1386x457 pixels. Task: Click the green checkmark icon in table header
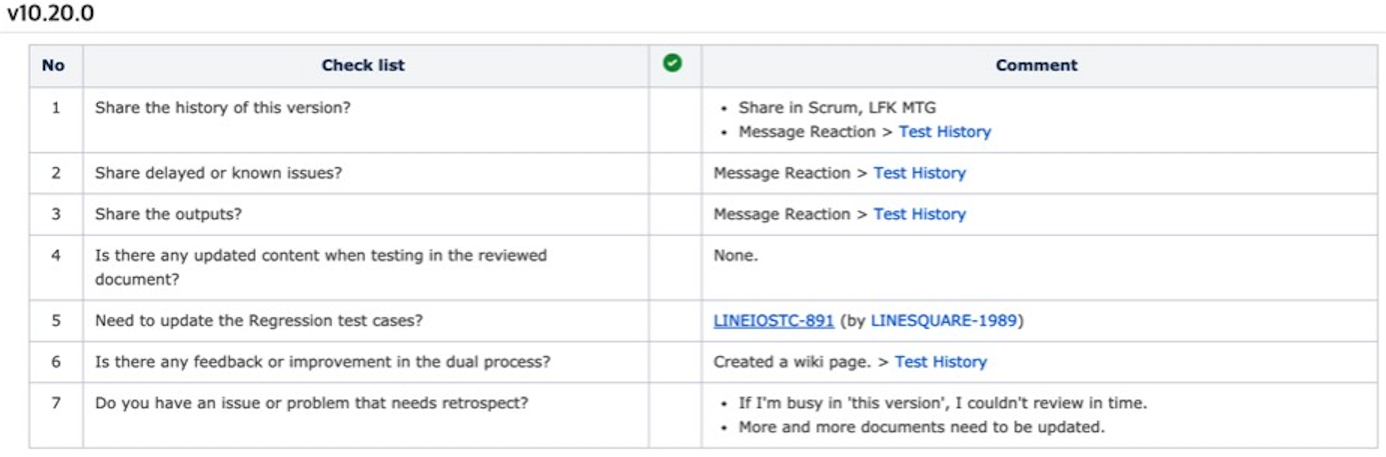point(673,63)
